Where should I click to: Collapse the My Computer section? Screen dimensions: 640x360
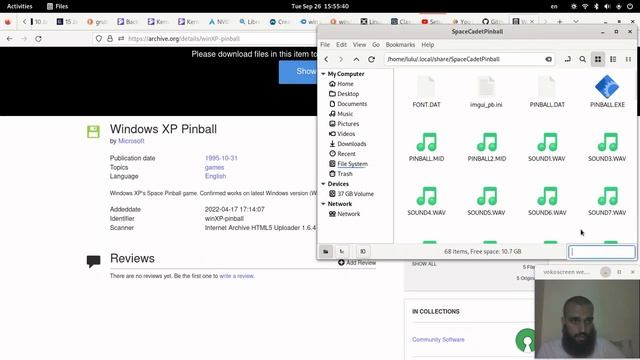point(323,74)
